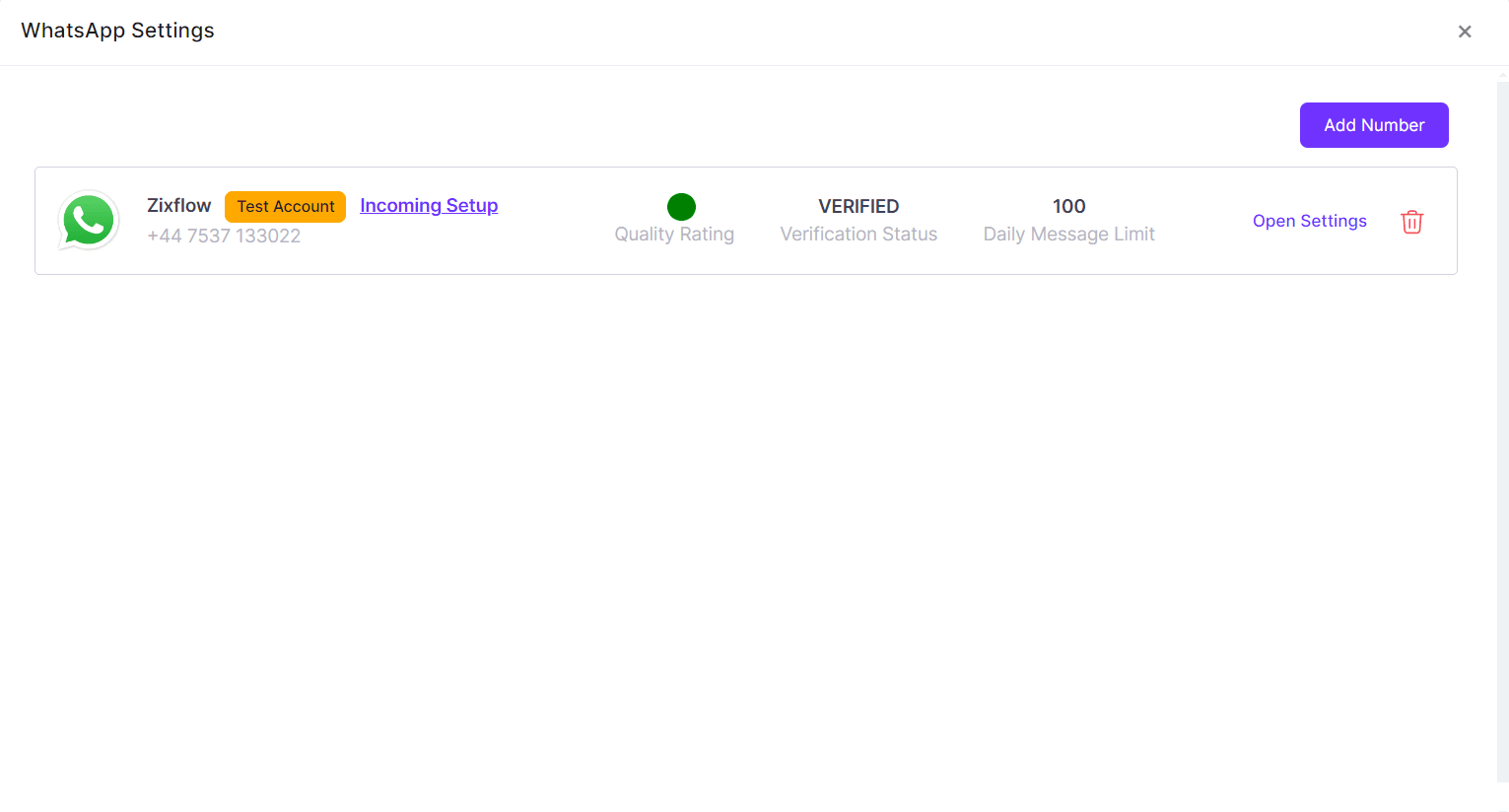
Task: Click Open Settings for Zixflow
Action: tap(1309, 221)
